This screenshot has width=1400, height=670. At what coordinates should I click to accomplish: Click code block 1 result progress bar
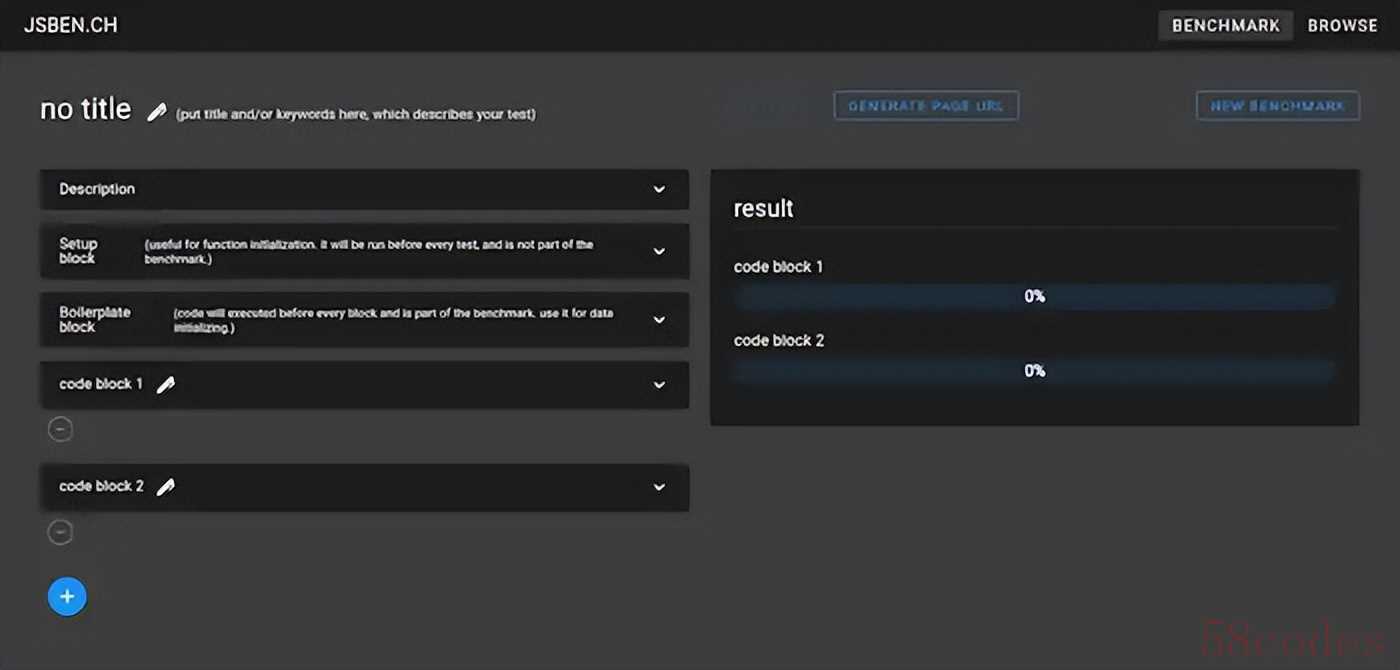pos(1034,297)
